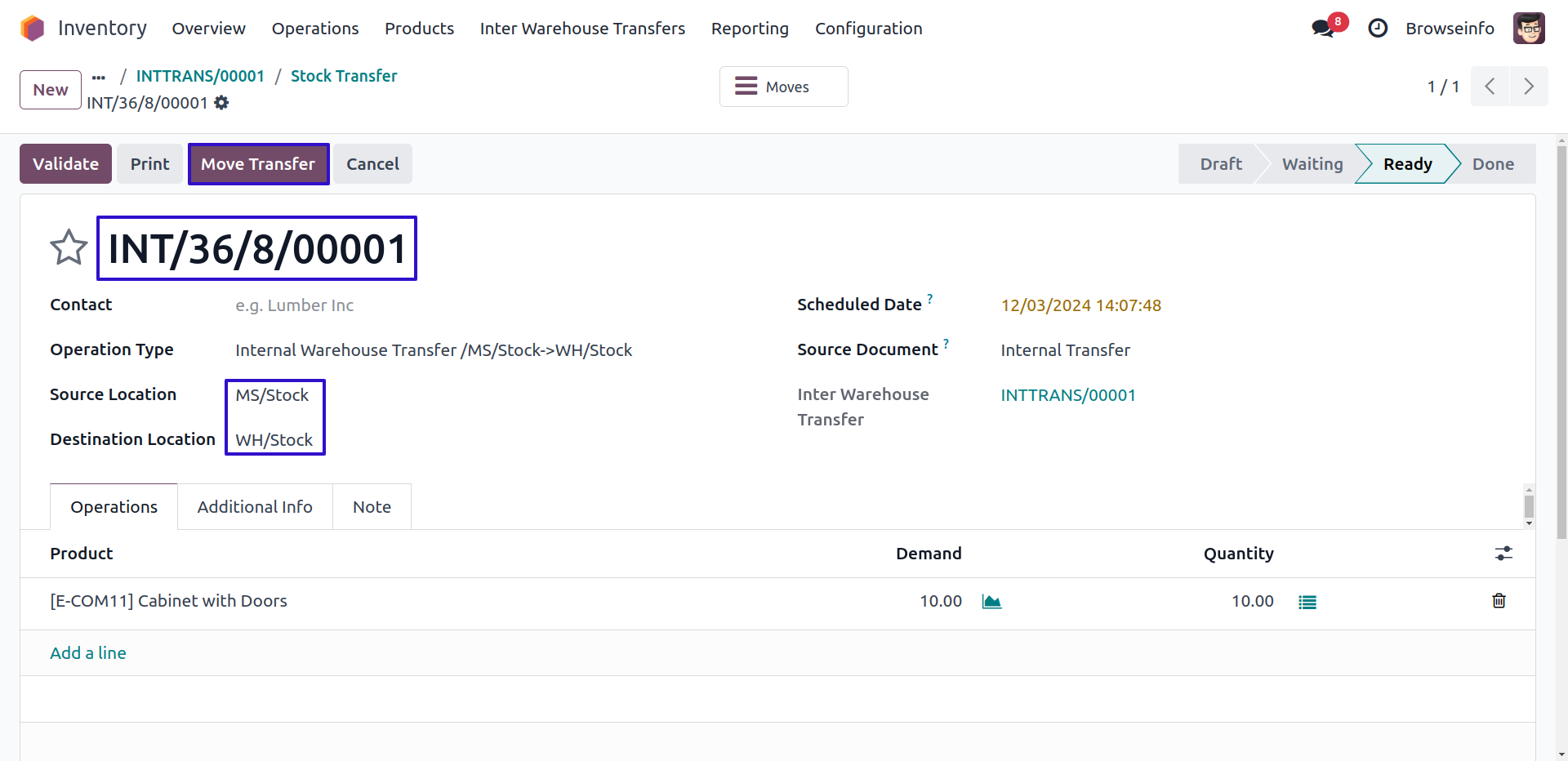Viewport: 1568px width, 761px height.
Task: Switch to the Additional Info tab
Action: [255, 507]
